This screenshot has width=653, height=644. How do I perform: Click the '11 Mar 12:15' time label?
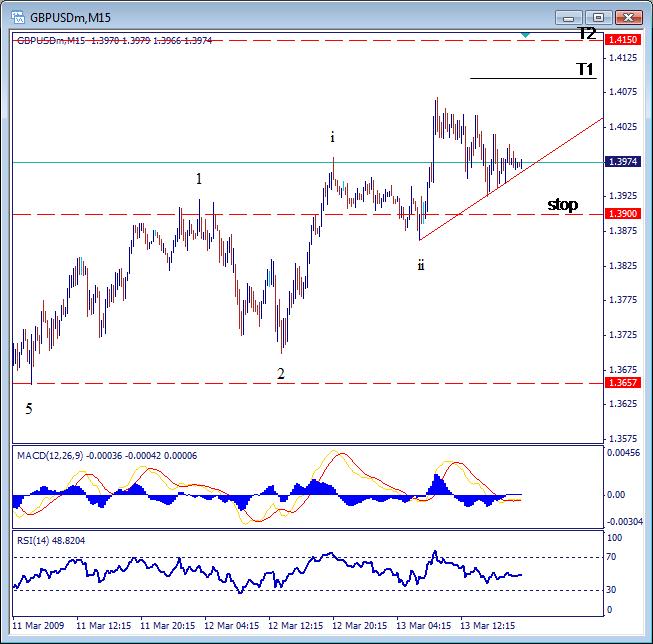click(104, 626)
